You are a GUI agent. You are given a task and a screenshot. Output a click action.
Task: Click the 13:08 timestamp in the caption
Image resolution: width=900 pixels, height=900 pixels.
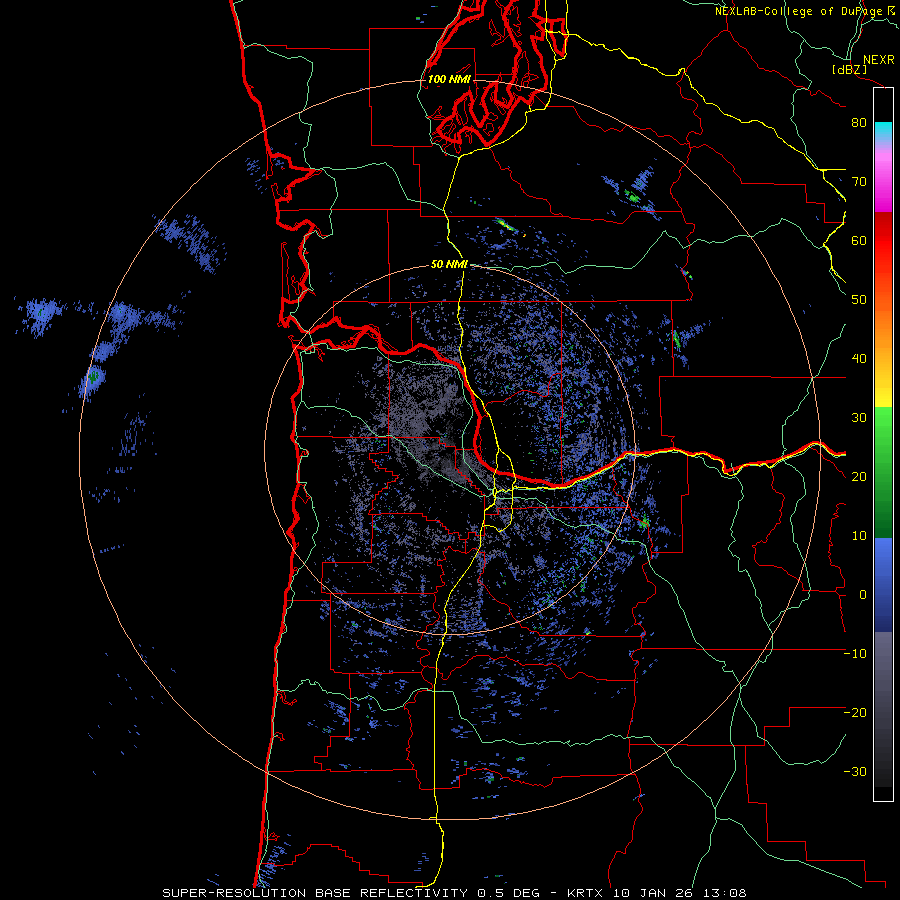727,893
